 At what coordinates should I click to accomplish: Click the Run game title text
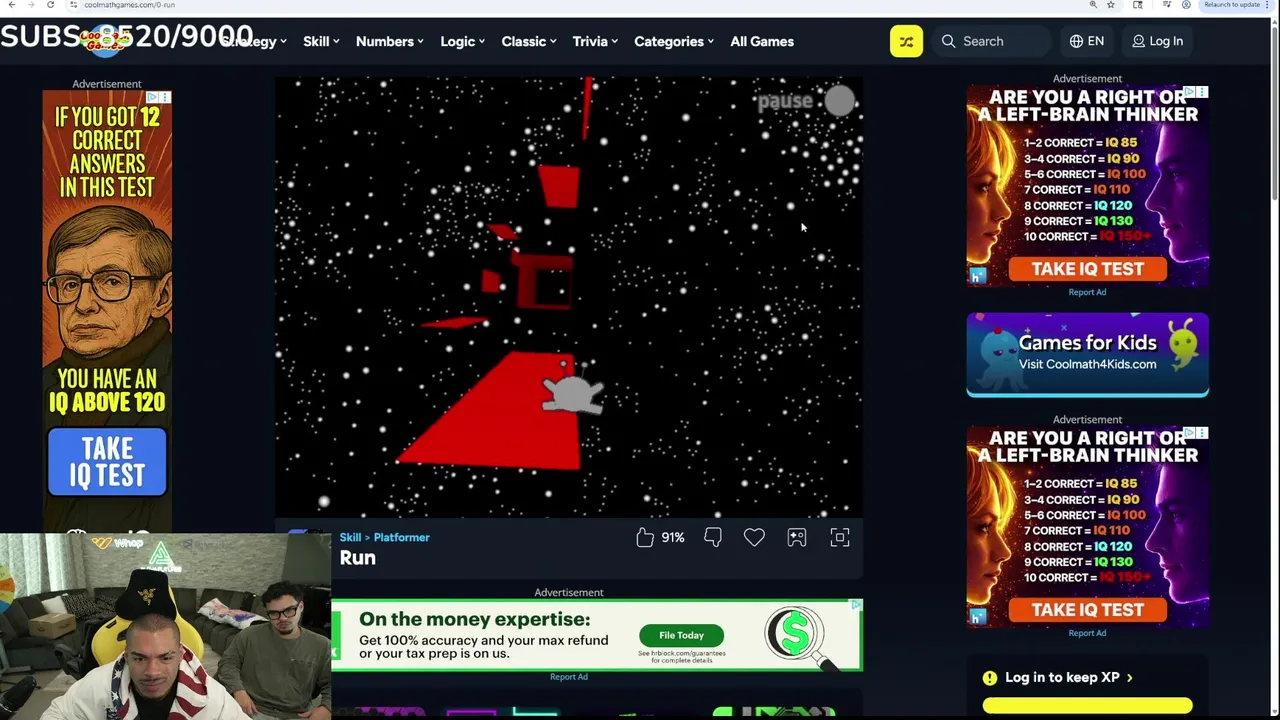click(x=357, y=559)
